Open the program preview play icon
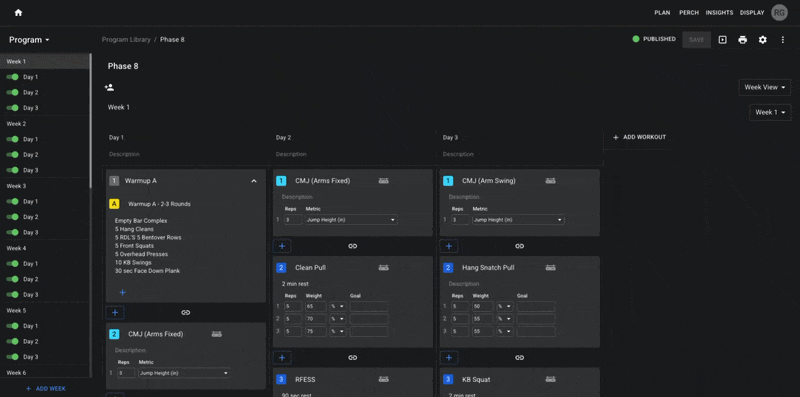 click(x=722, y=40)
